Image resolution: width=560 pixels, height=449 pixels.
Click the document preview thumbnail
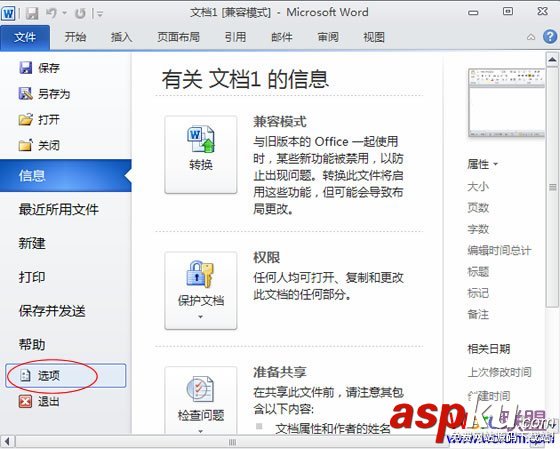point(506,103)
